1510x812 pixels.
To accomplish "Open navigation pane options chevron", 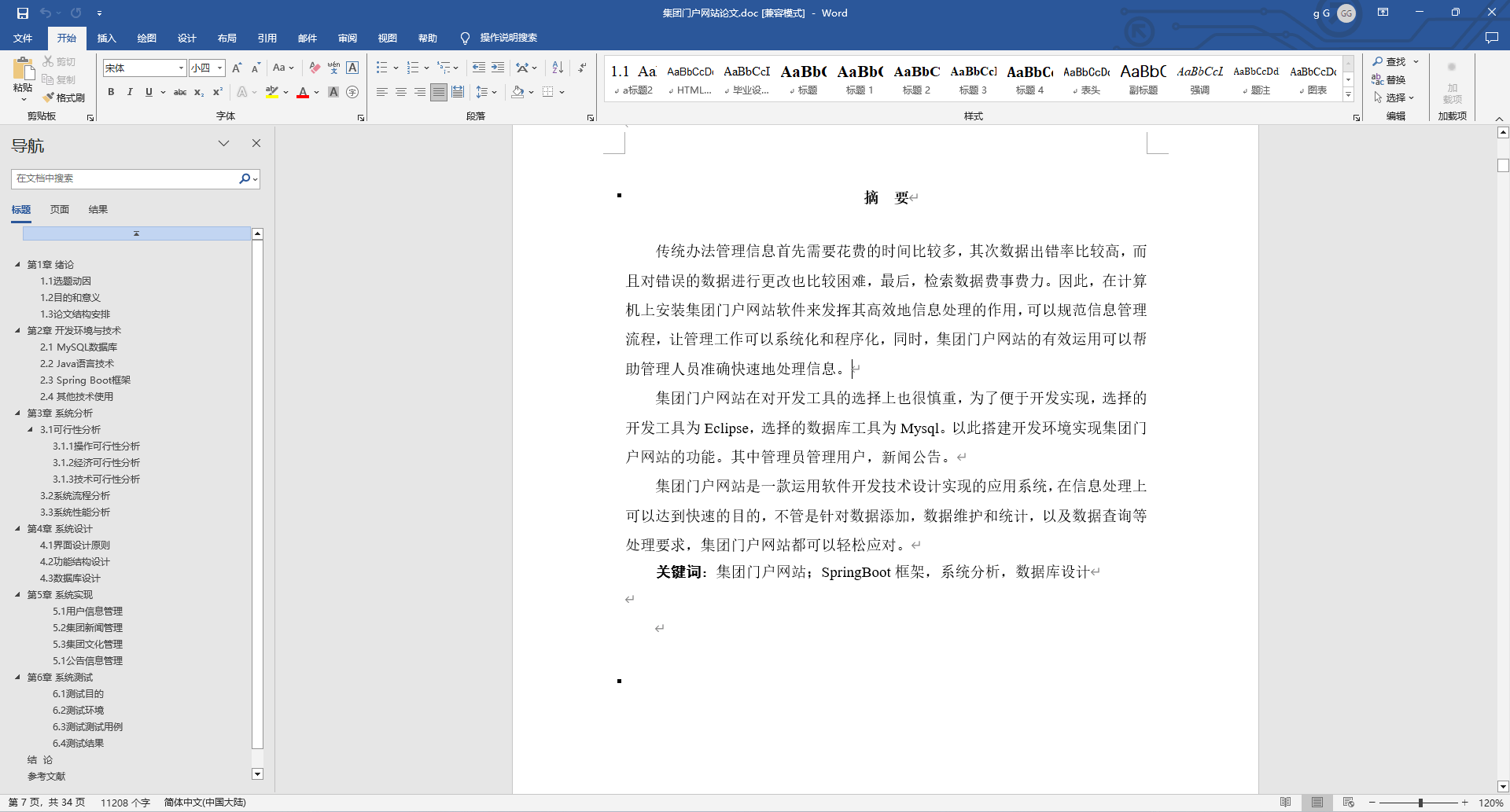I will (223, 143).
